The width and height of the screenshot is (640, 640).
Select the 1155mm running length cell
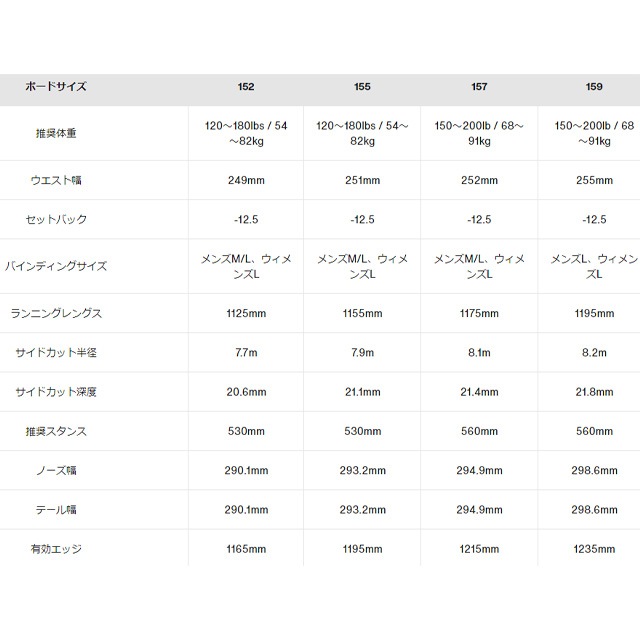click(x=362, y=314)
